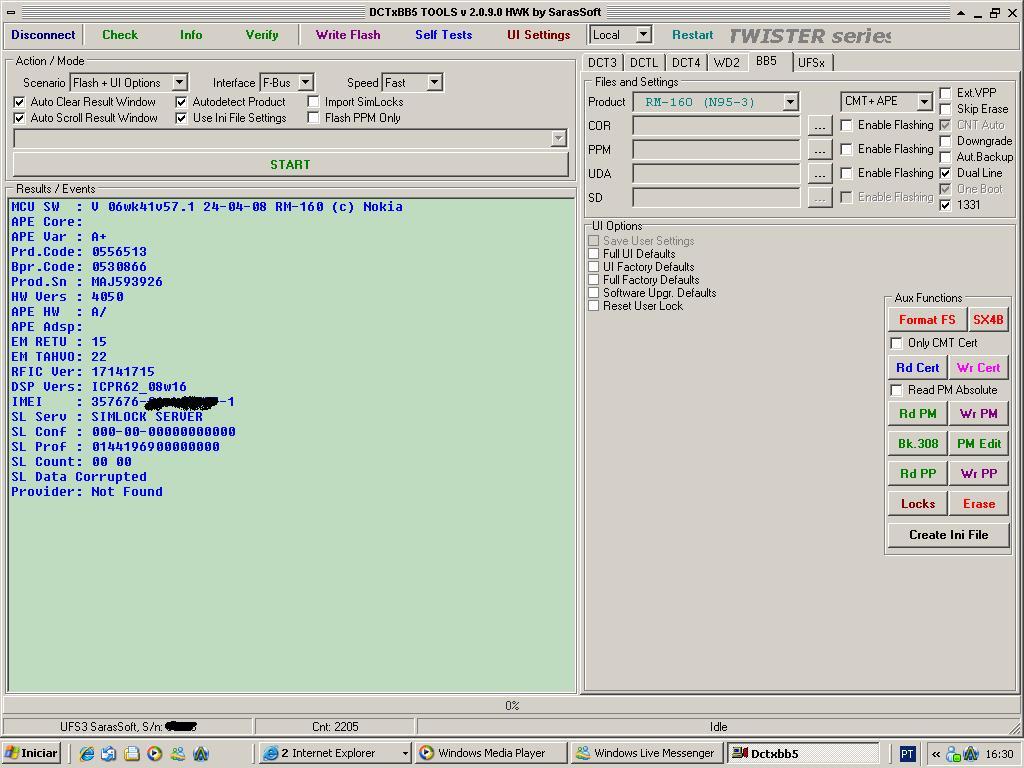Viewport: 1024px width, 768px height.
Task: Enable Skip Erase checkbox
Action: click(945, 109)
